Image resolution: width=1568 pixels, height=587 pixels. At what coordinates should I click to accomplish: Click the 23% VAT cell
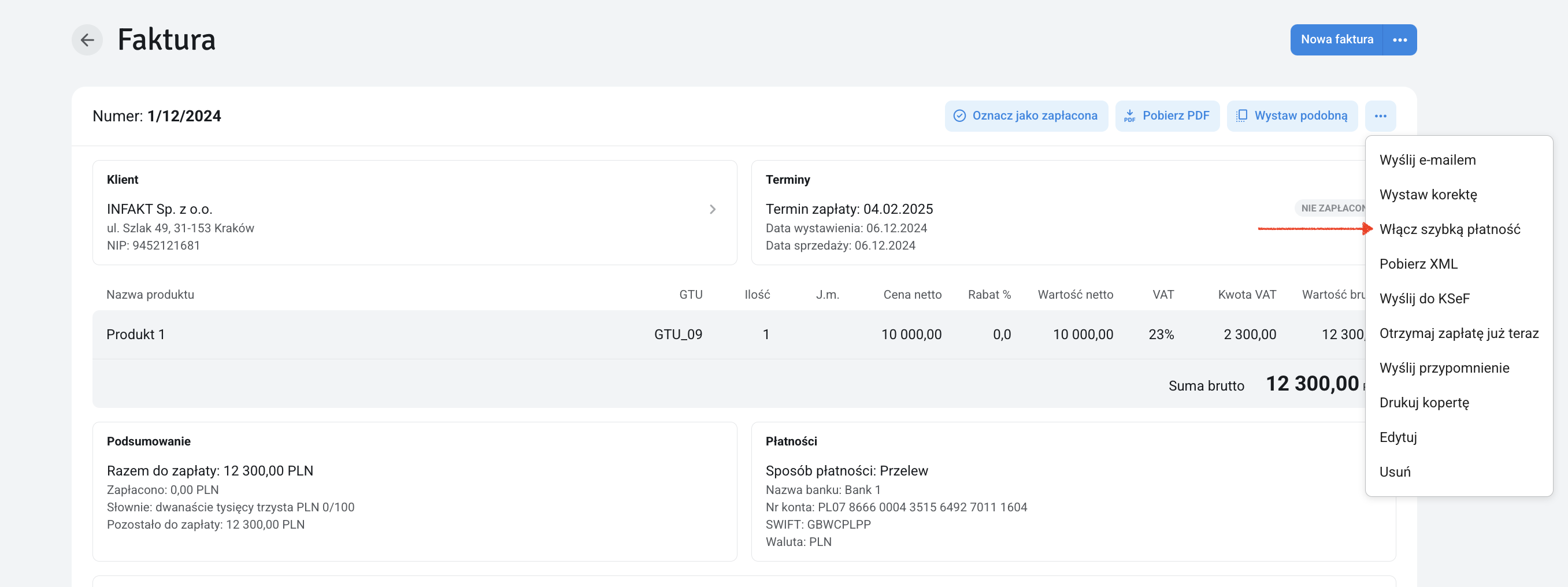[x=1161, y=335]
